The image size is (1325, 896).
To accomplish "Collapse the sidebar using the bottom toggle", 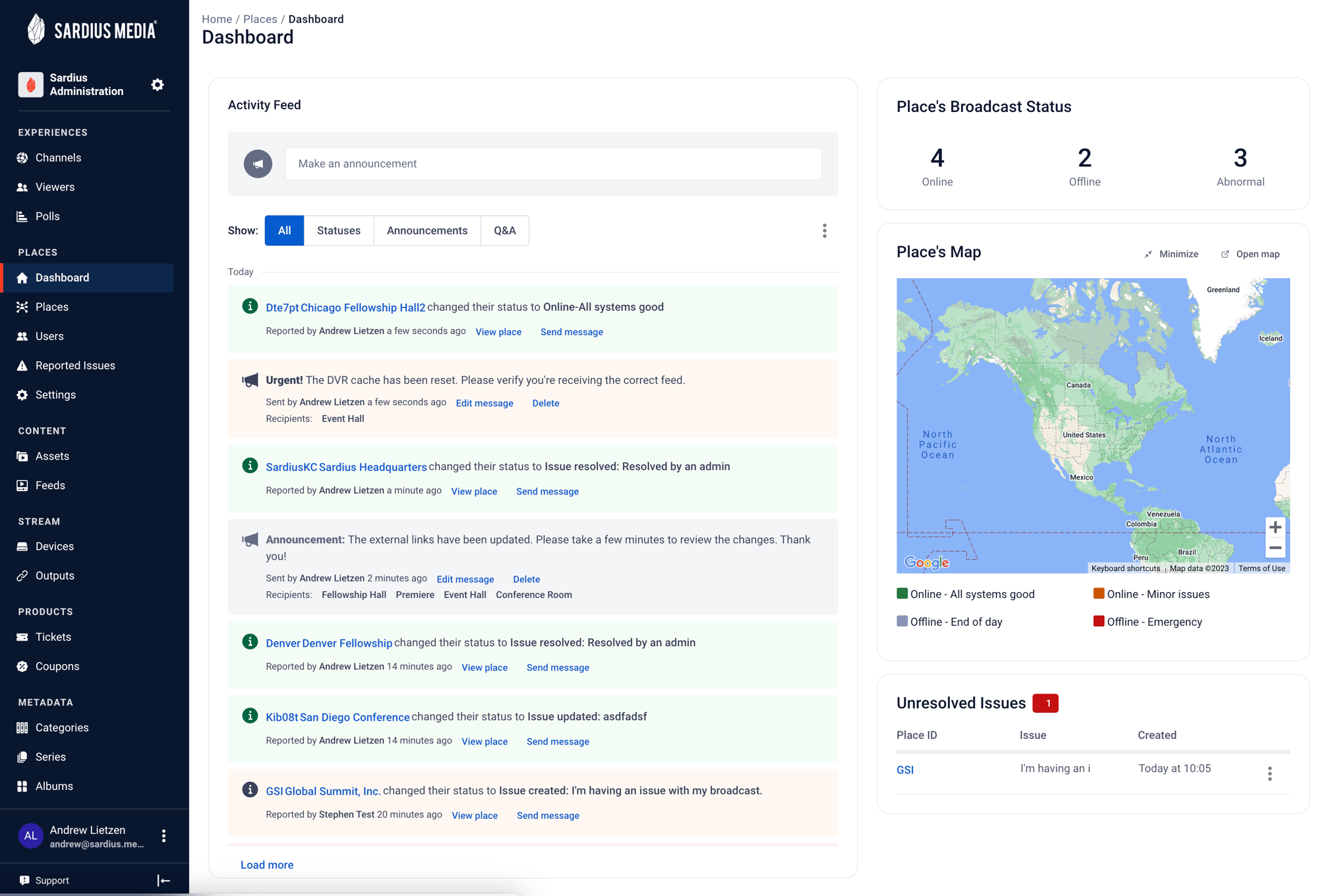I will coord(163,880).
